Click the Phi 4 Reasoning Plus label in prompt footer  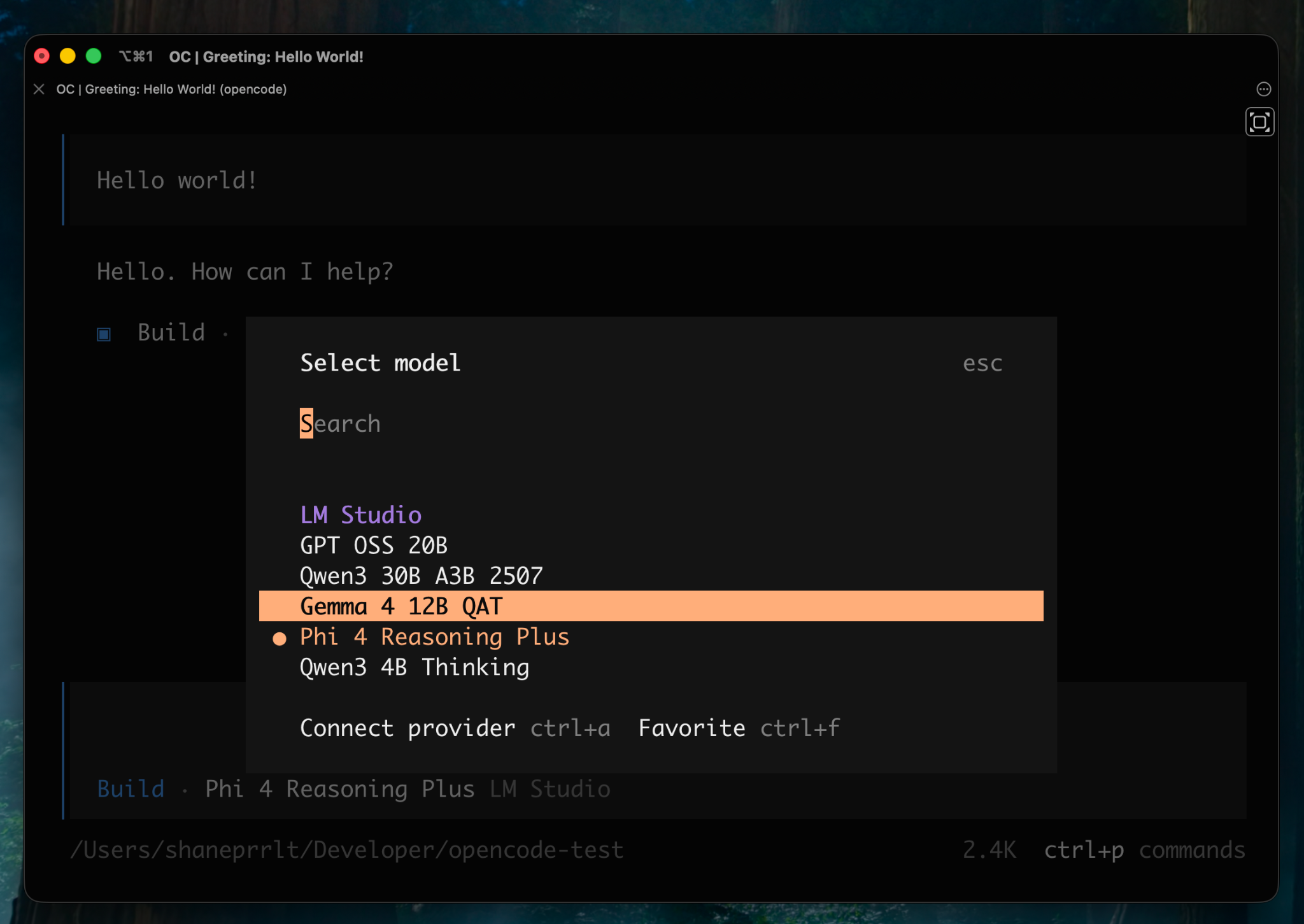point(340,789)
